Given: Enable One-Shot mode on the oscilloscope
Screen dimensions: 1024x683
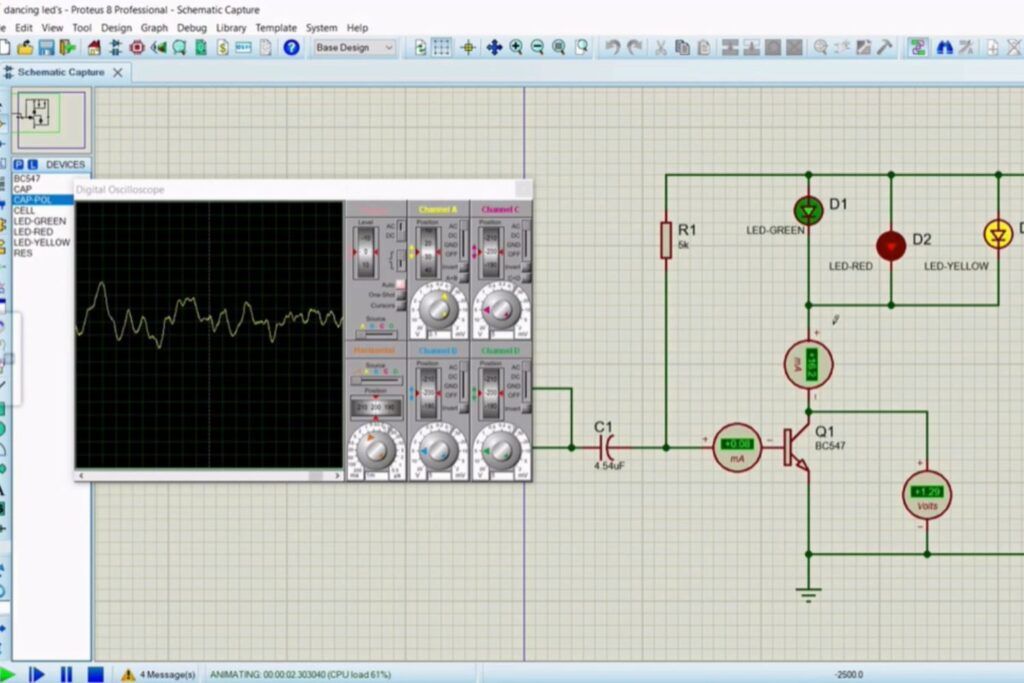Looking at the screenshot, I should coord(400,295).
